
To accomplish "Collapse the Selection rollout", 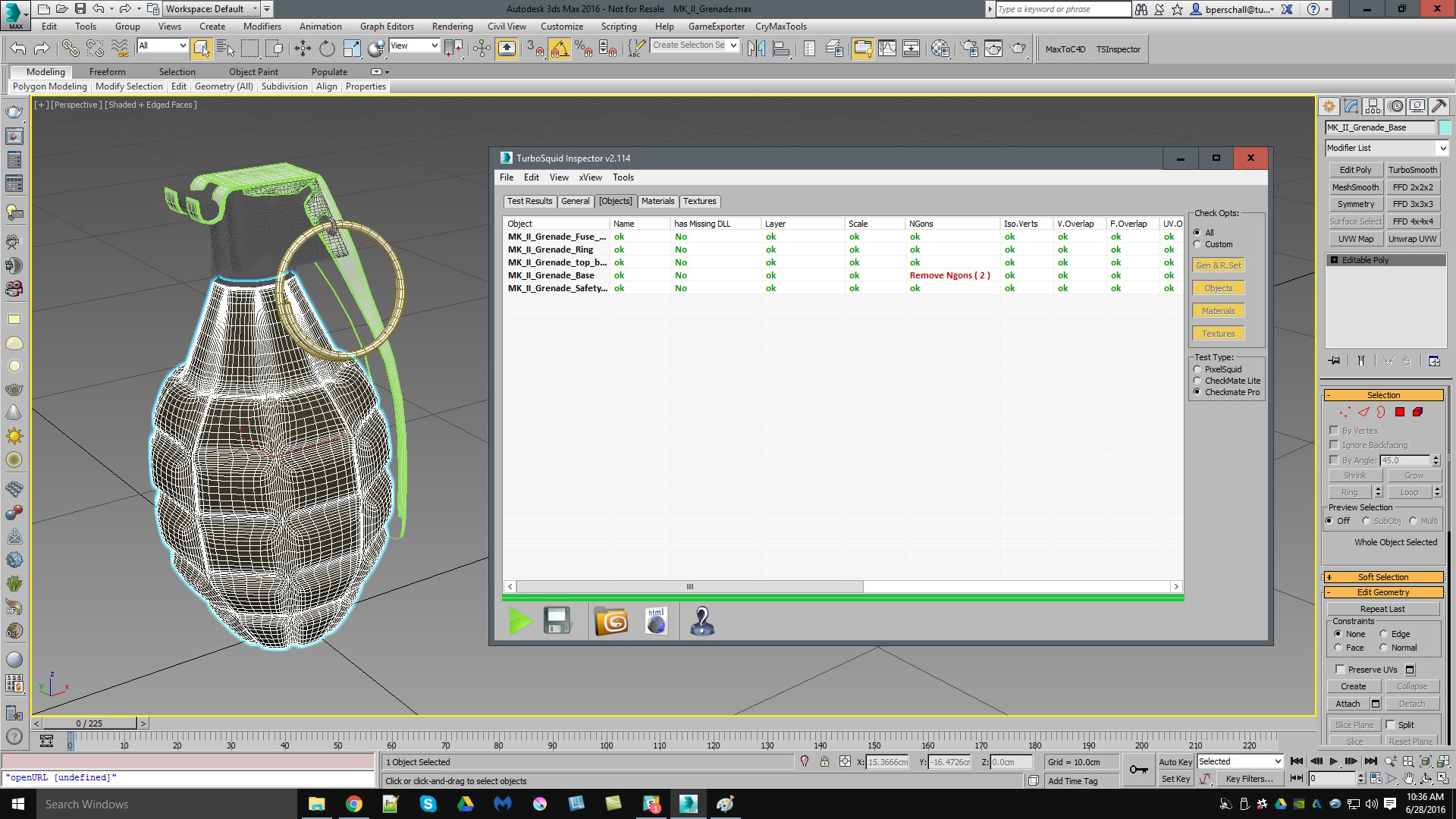I will point(1383,395).
